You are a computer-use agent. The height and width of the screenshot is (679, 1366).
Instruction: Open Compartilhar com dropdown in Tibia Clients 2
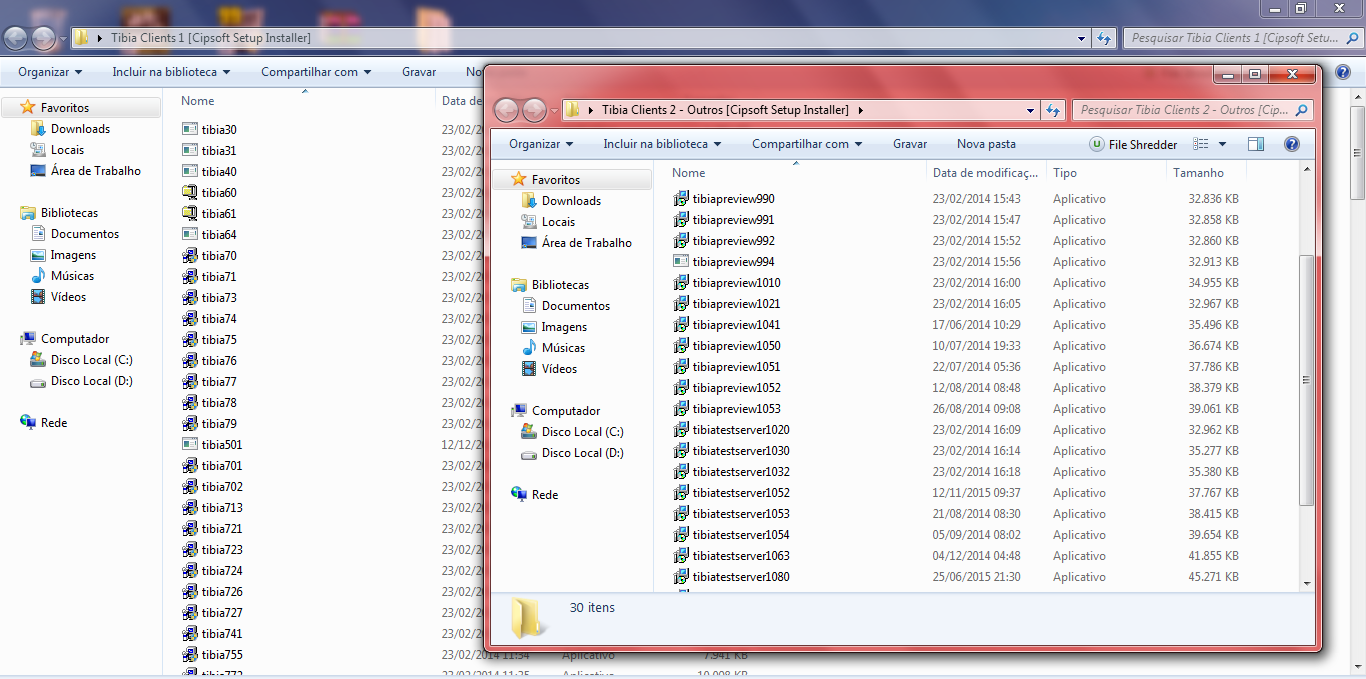(x=807, y=144)
